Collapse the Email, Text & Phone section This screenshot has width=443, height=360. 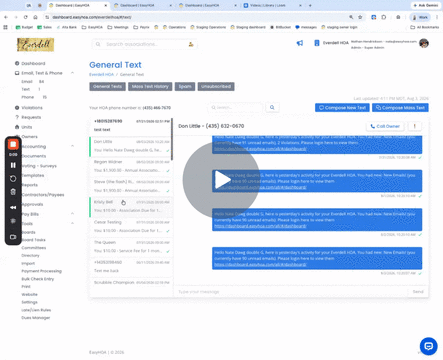pos(72,73)
